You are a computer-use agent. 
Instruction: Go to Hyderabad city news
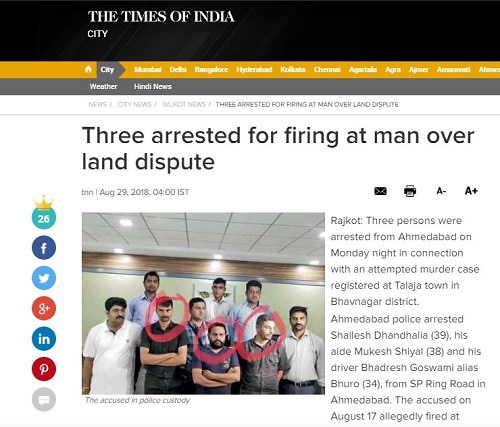[254, 69]
